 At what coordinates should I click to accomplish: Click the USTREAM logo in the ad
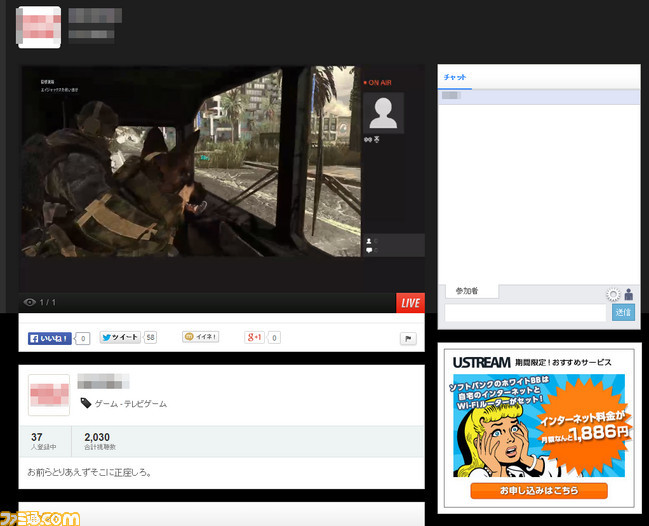pos(481,363)
